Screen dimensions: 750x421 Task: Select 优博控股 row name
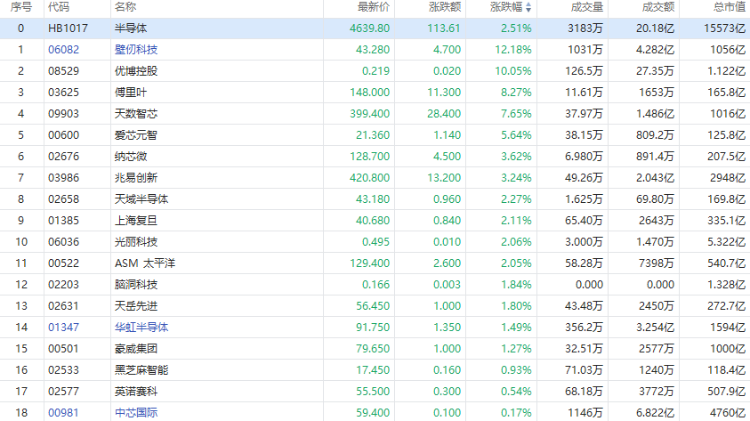pyautogui.click(x=136, y=71)
